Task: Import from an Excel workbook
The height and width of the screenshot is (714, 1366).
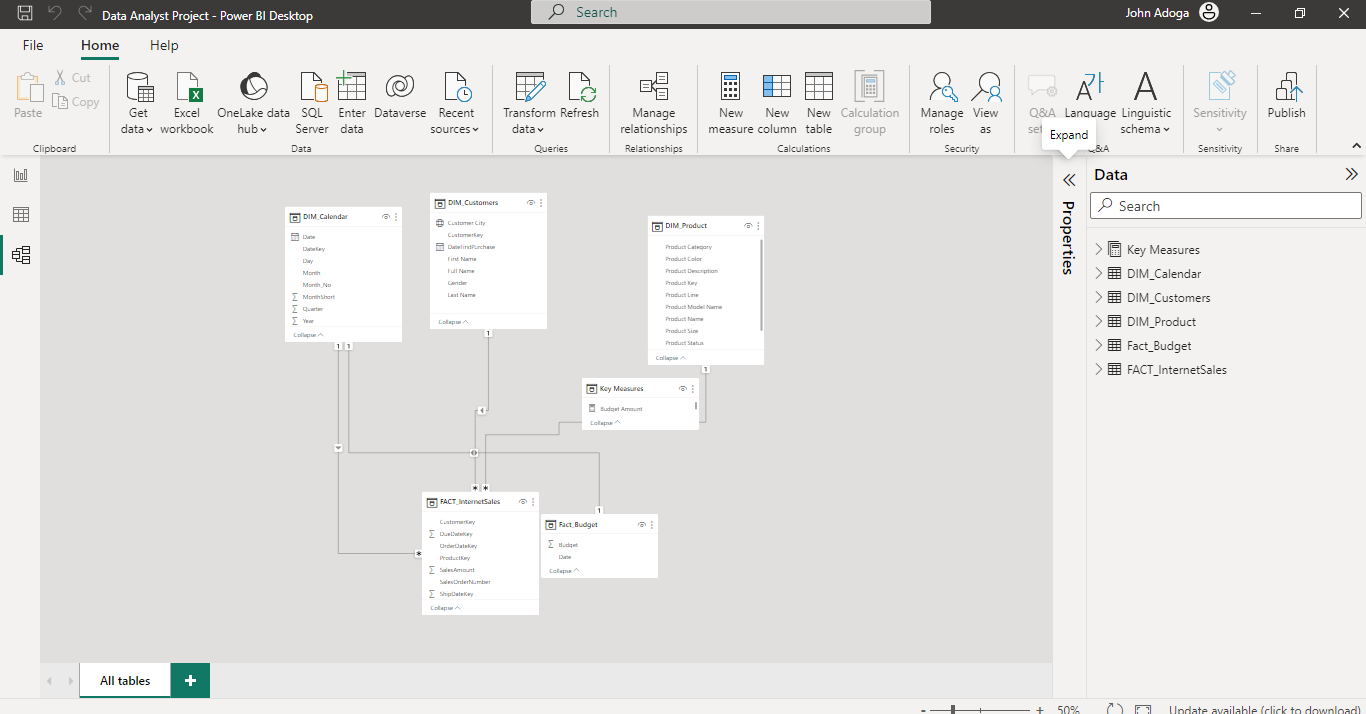Action: 187,103
